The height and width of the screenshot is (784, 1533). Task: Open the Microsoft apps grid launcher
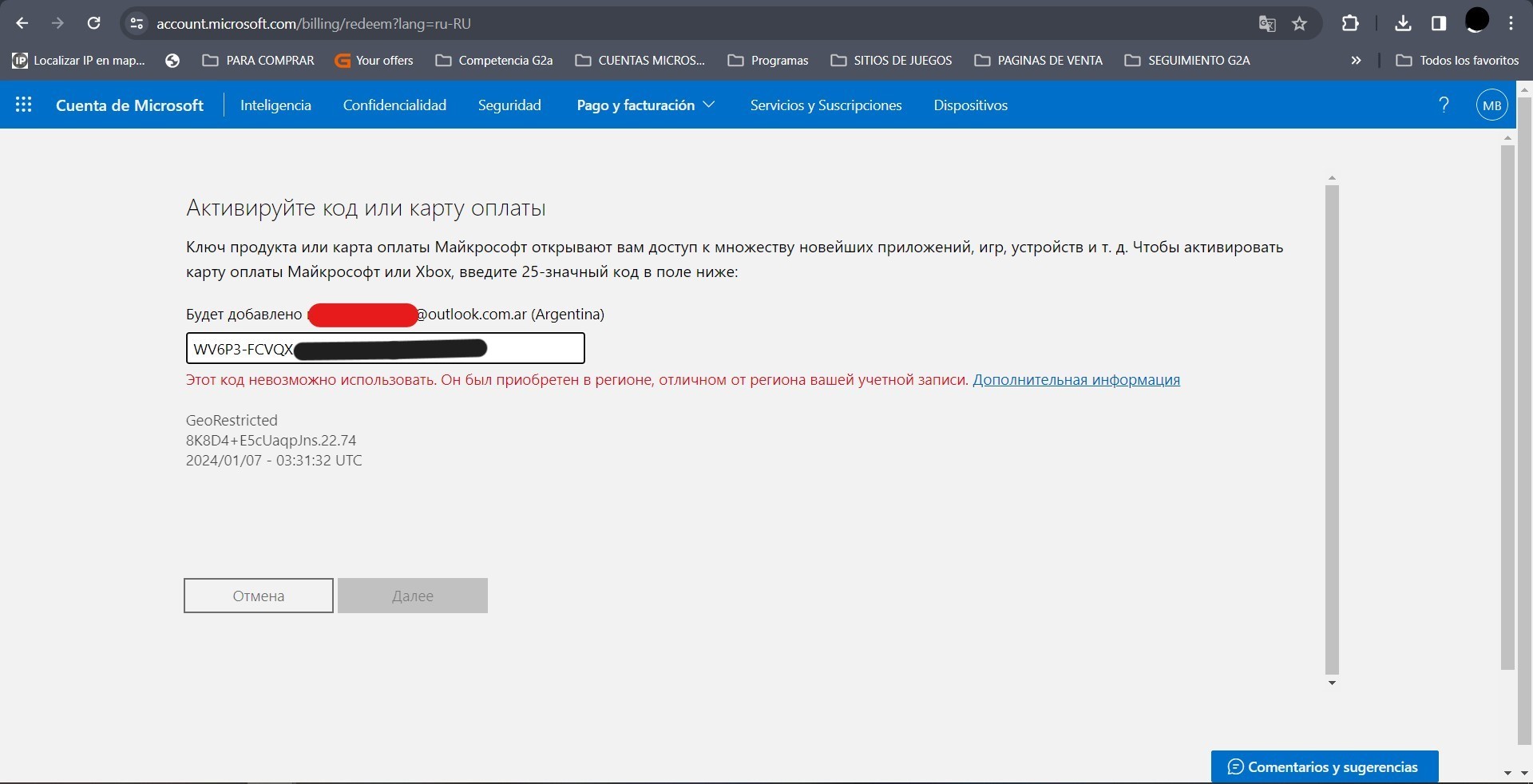(x=23, y=105)
